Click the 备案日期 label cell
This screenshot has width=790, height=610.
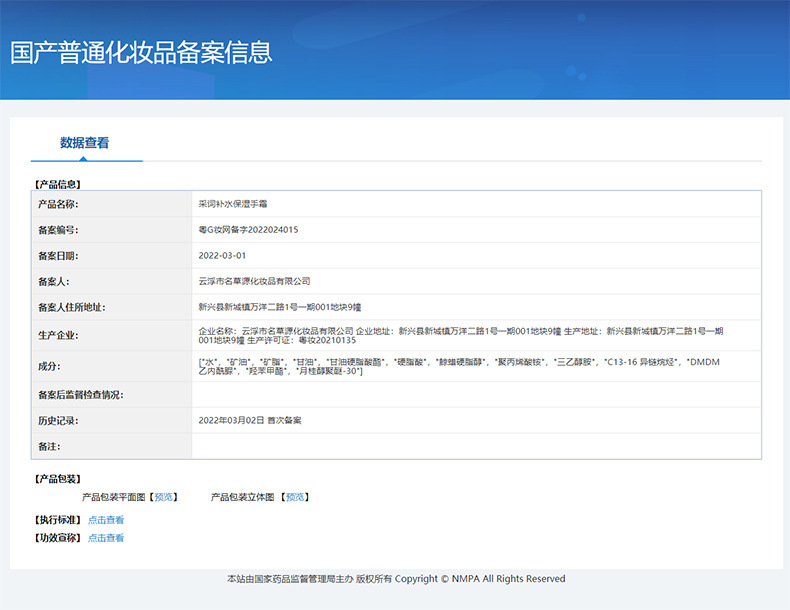pyautogui.click(x=111, y=255)
